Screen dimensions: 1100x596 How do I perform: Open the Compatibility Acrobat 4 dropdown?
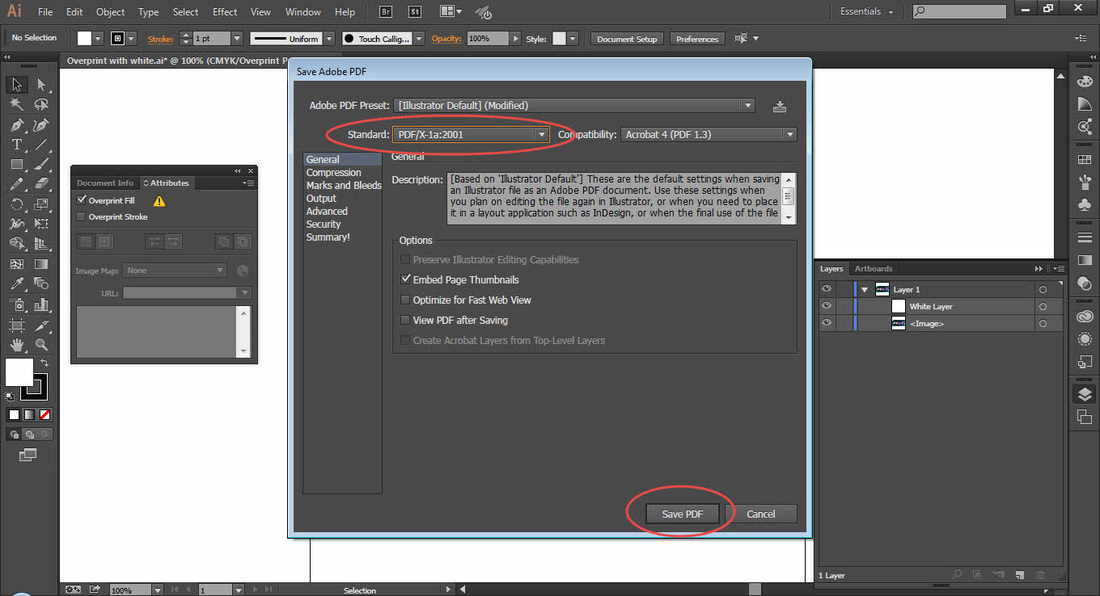[709, 135]
